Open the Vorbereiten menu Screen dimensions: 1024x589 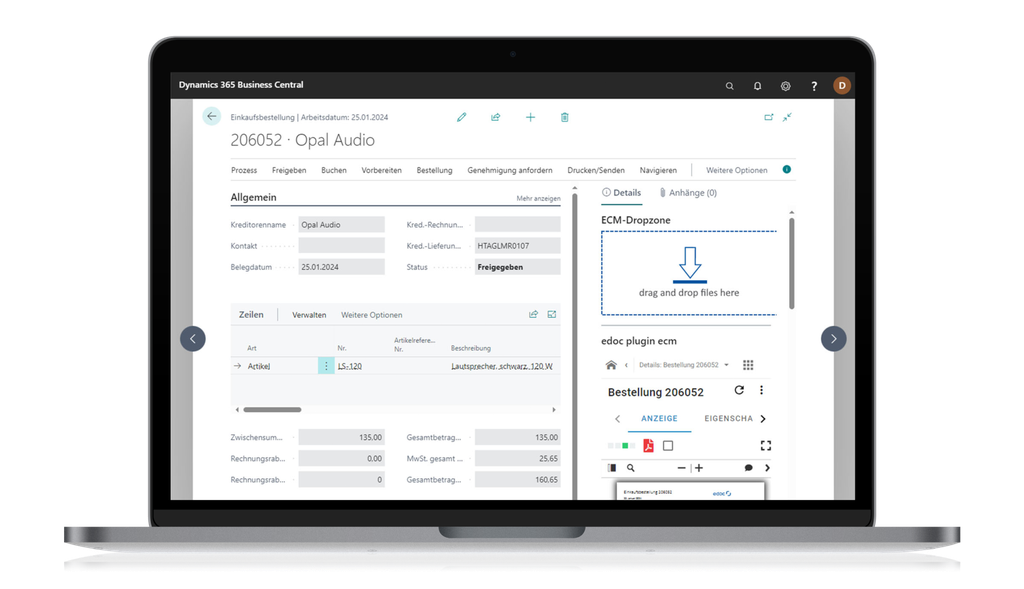381,170
